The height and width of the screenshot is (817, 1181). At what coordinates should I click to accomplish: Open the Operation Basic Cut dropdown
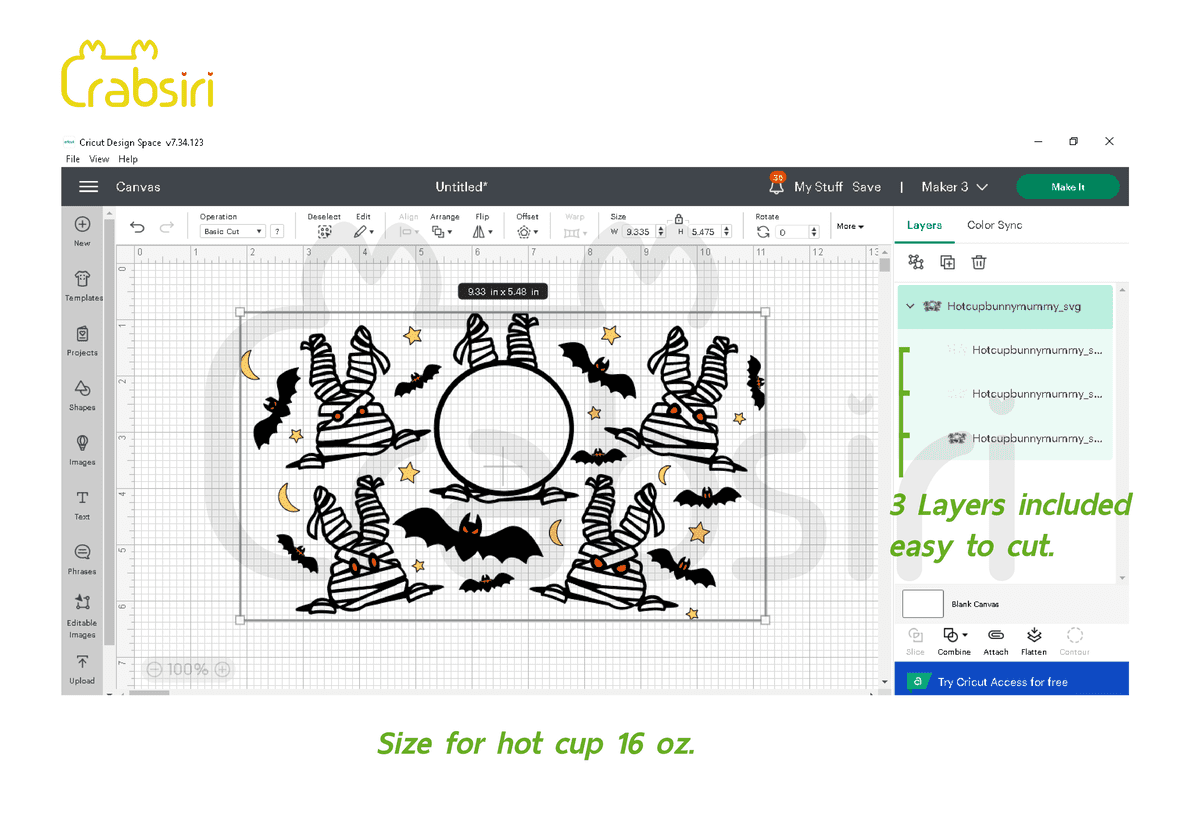(x=232, y=231)
